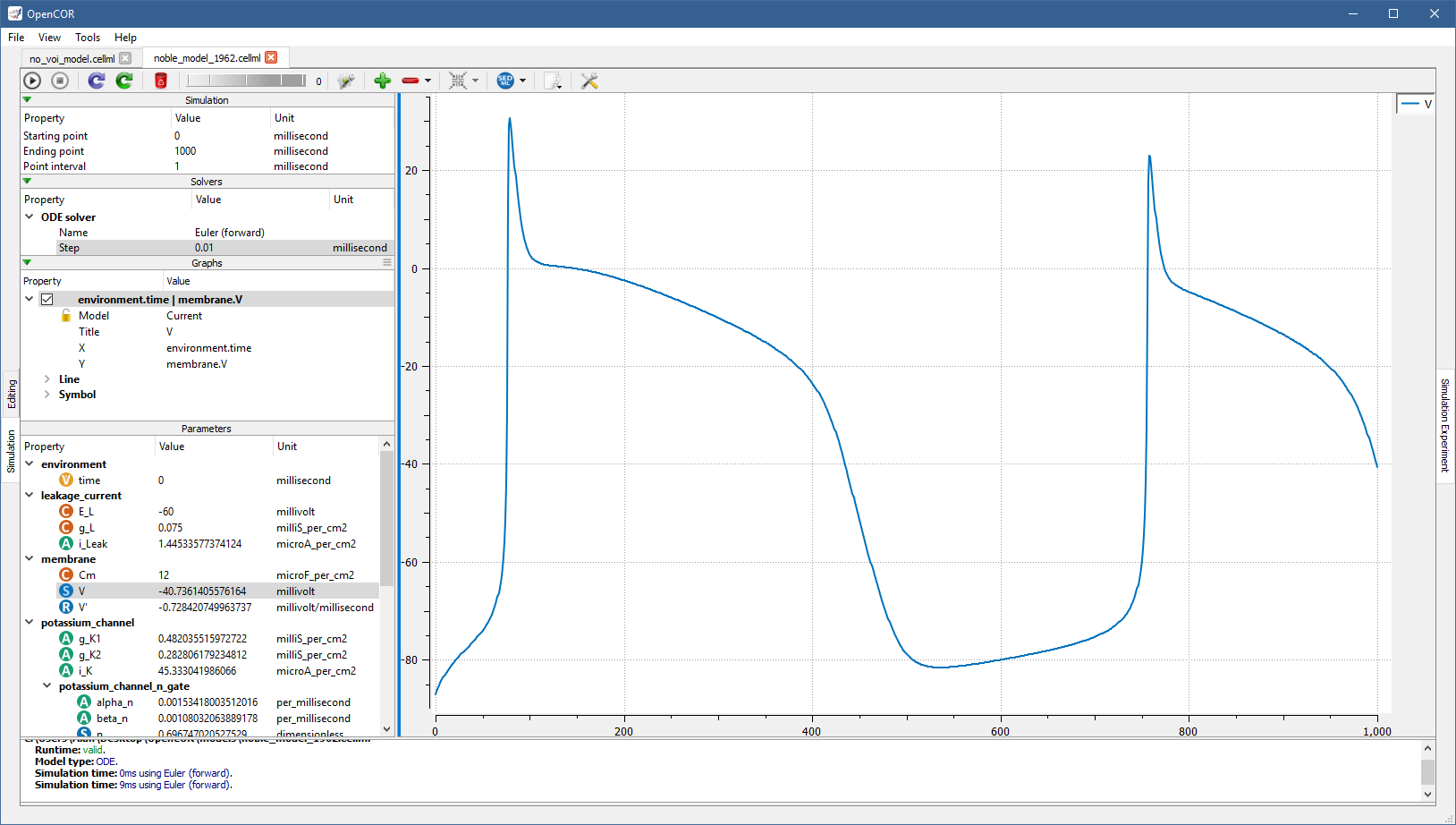This screenshot has width=1456, height=825.
Task: Run the simulation with the play button
Action: [32, 81]
